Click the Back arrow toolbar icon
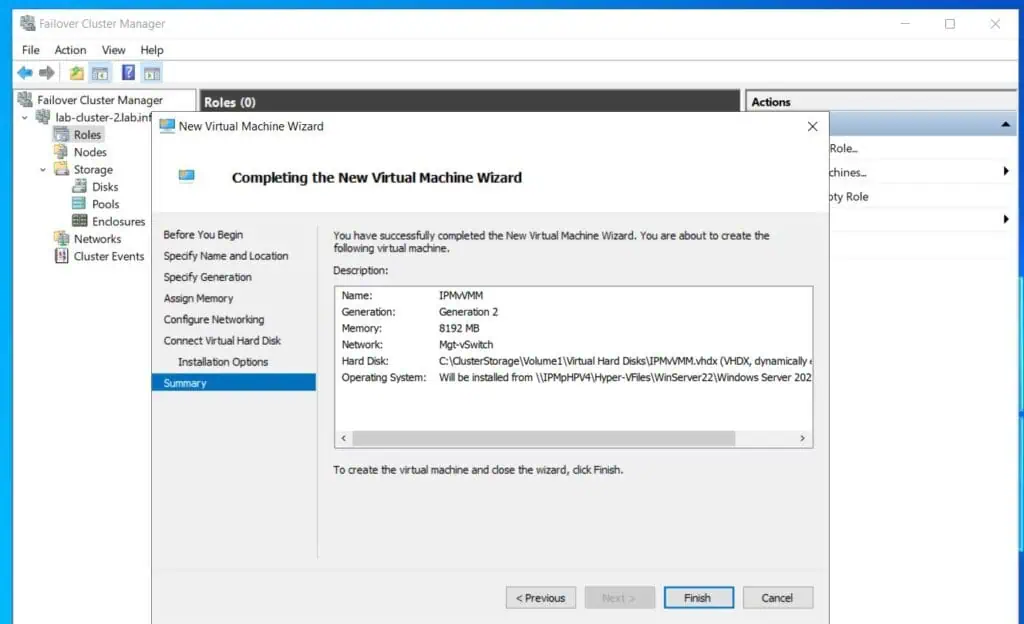Image resolution: width=1024 pixels, height=624 pixels. (25, 73)
